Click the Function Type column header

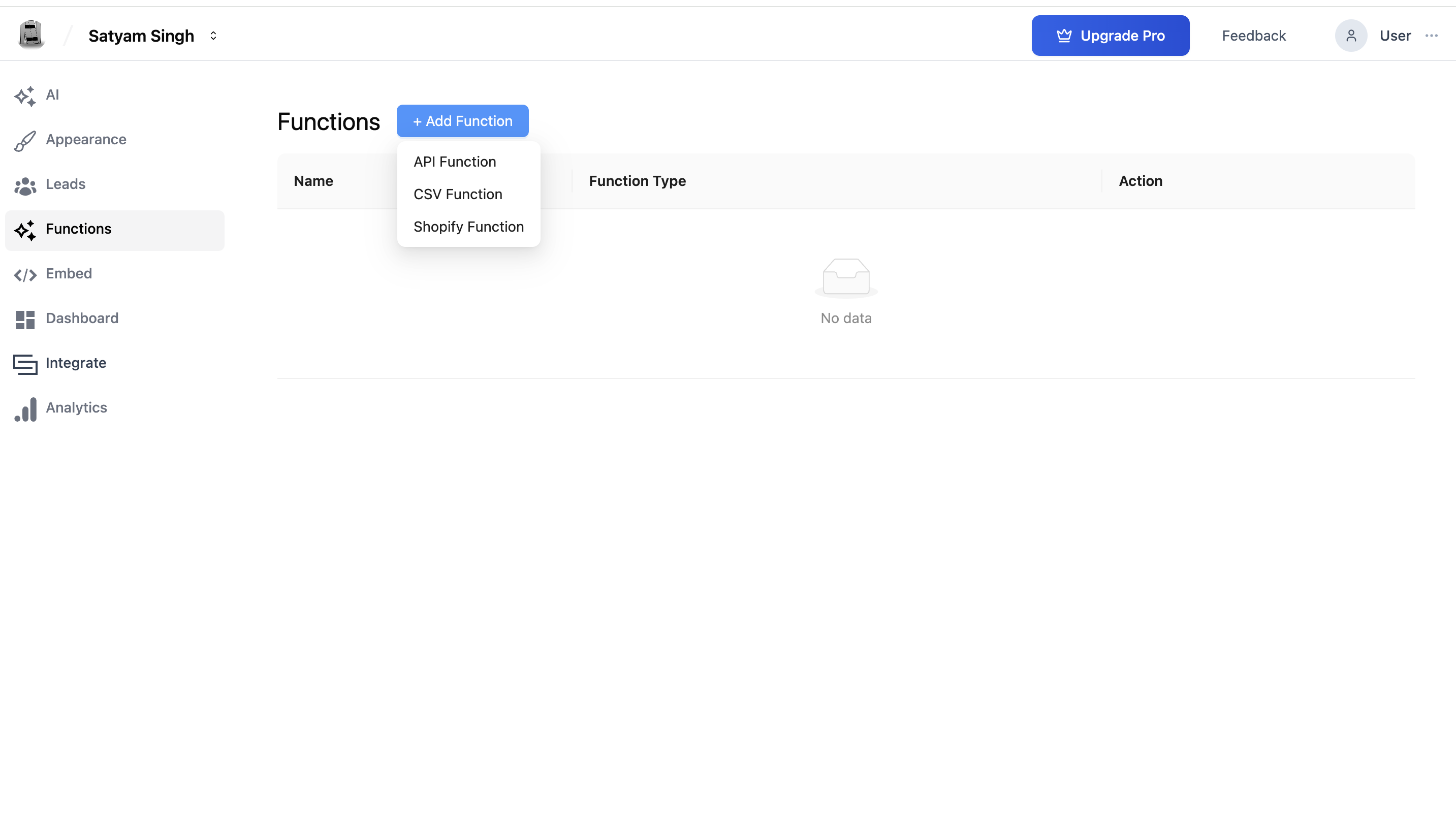pyautogui.click(x=637, y=181)
